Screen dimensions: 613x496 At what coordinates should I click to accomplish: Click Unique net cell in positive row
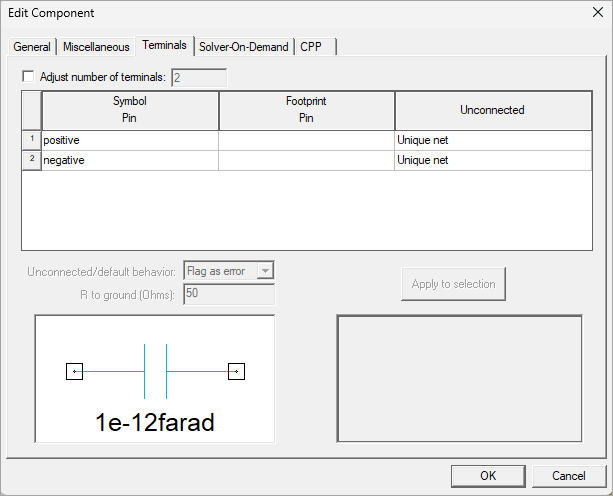493,140
